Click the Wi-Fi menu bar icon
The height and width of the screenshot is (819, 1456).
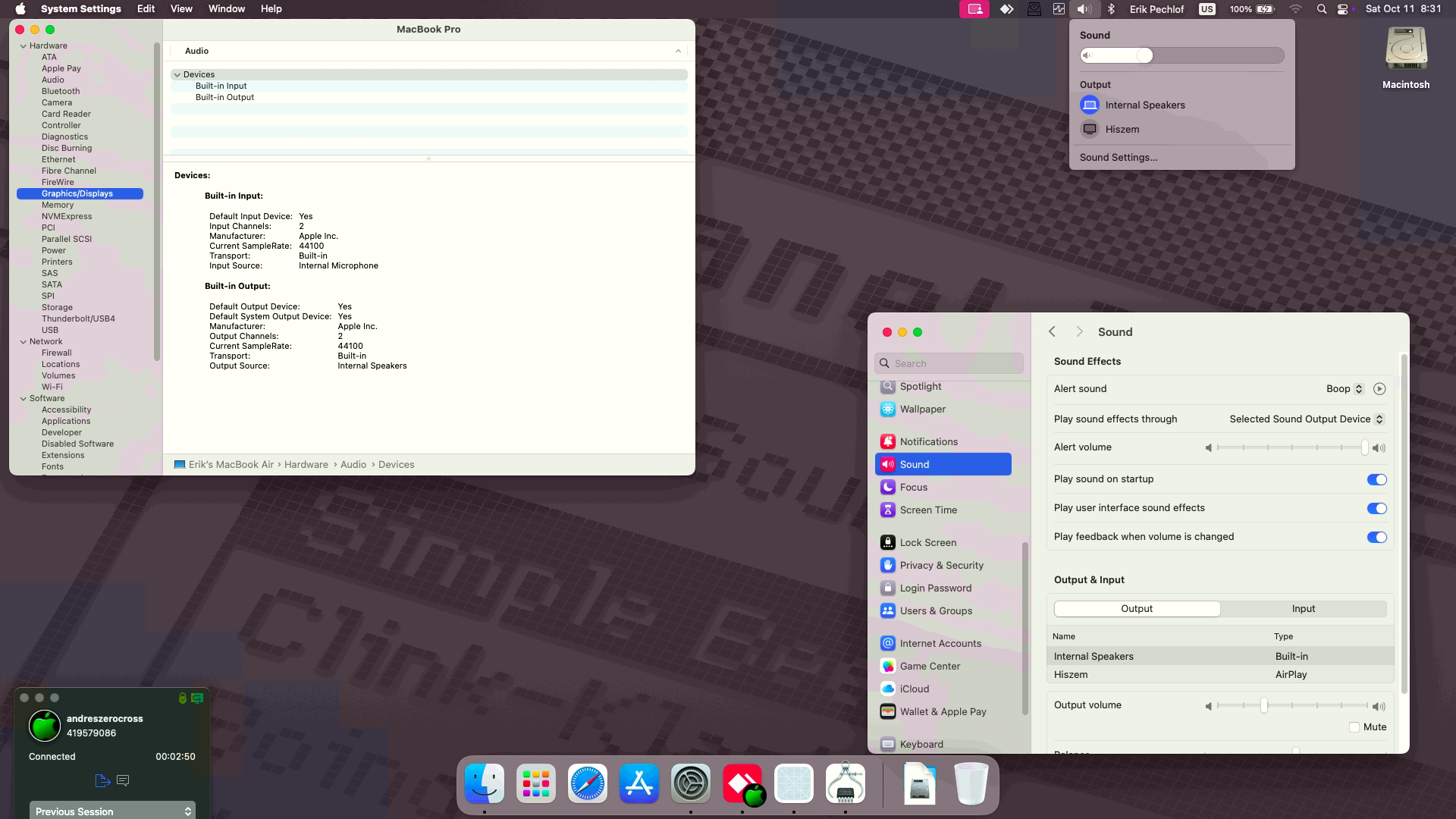(x=1295, y=9)
